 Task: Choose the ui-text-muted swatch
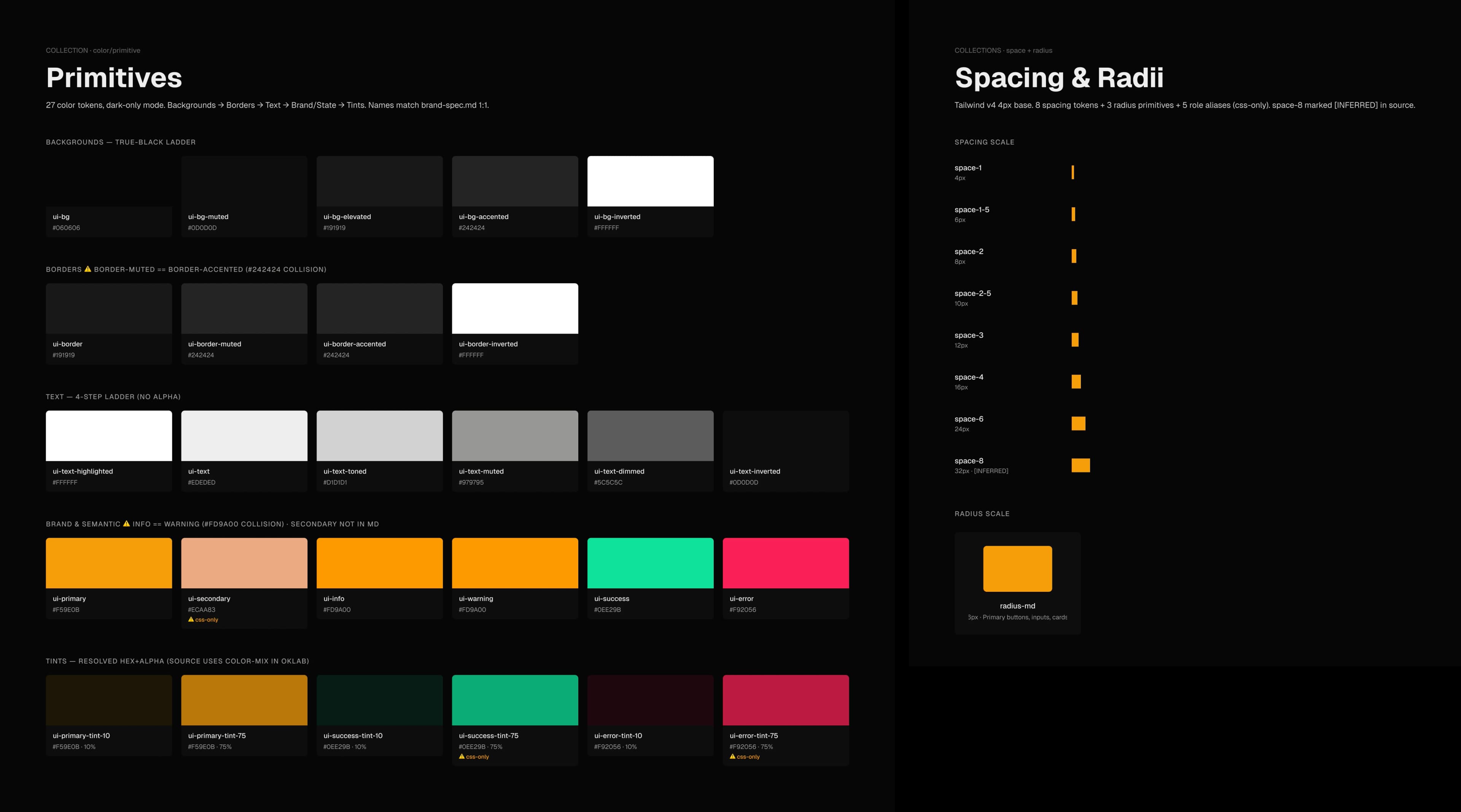click(x=515, y=436)
